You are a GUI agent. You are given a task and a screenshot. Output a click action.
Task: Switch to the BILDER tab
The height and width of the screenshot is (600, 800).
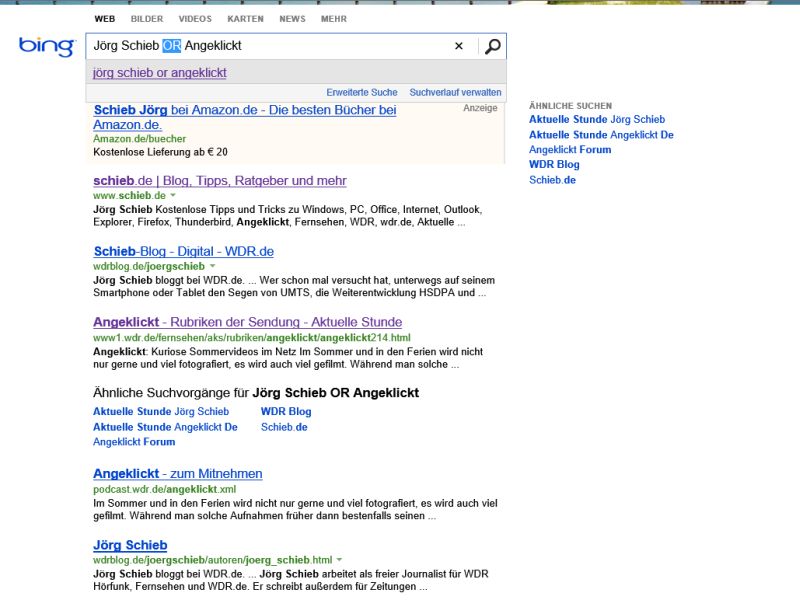click(x=147, y=19)
